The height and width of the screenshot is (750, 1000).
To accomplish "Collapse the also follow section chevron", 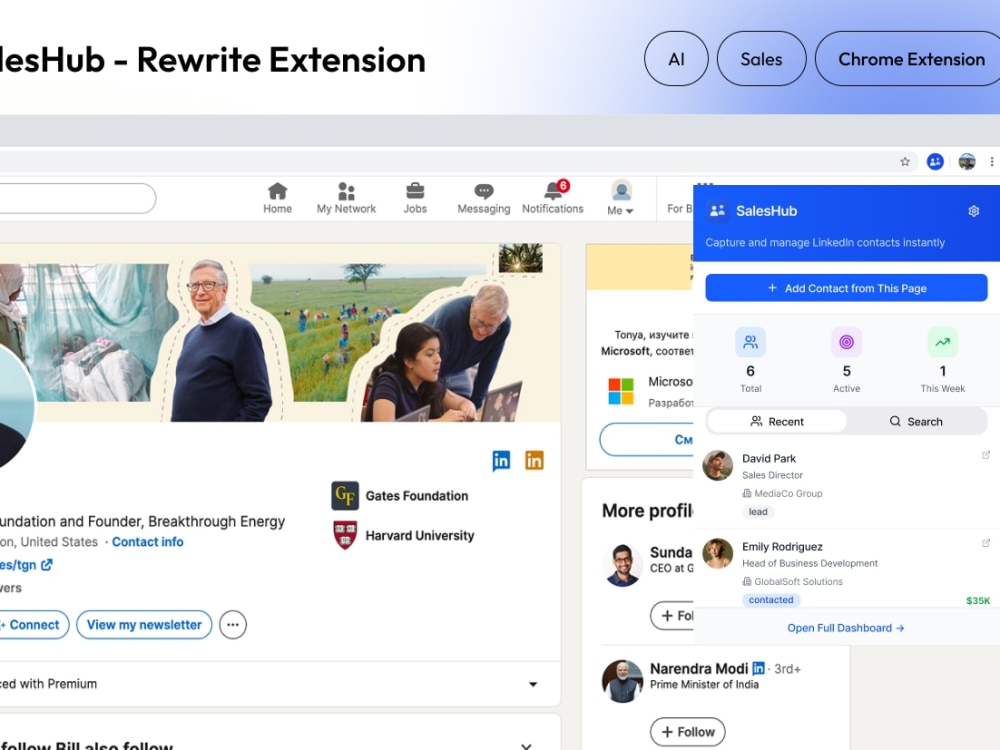I will [x=526, y=746].
